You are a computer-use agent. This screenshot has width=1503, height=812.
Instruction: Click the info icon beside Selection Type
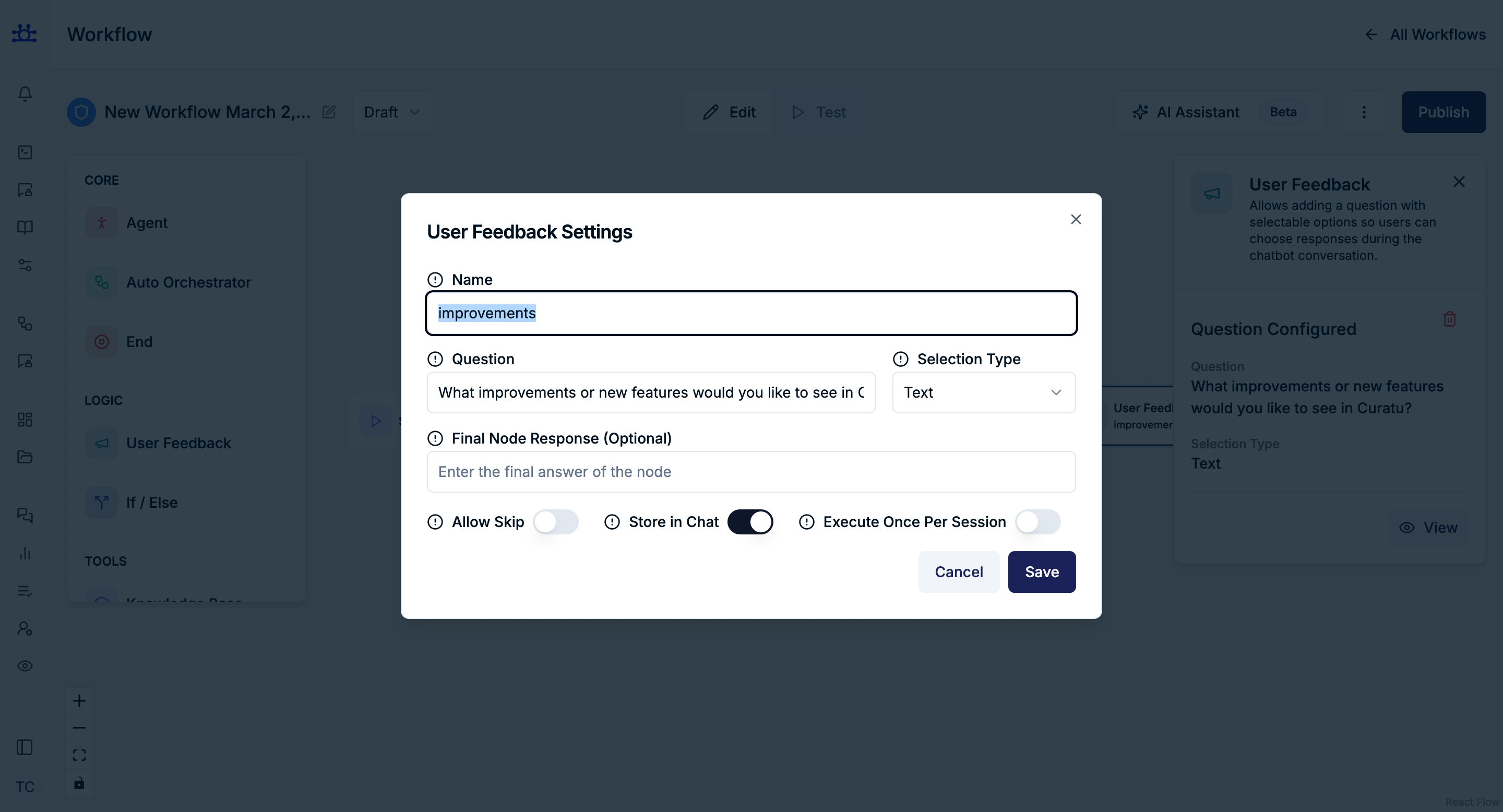900,360
